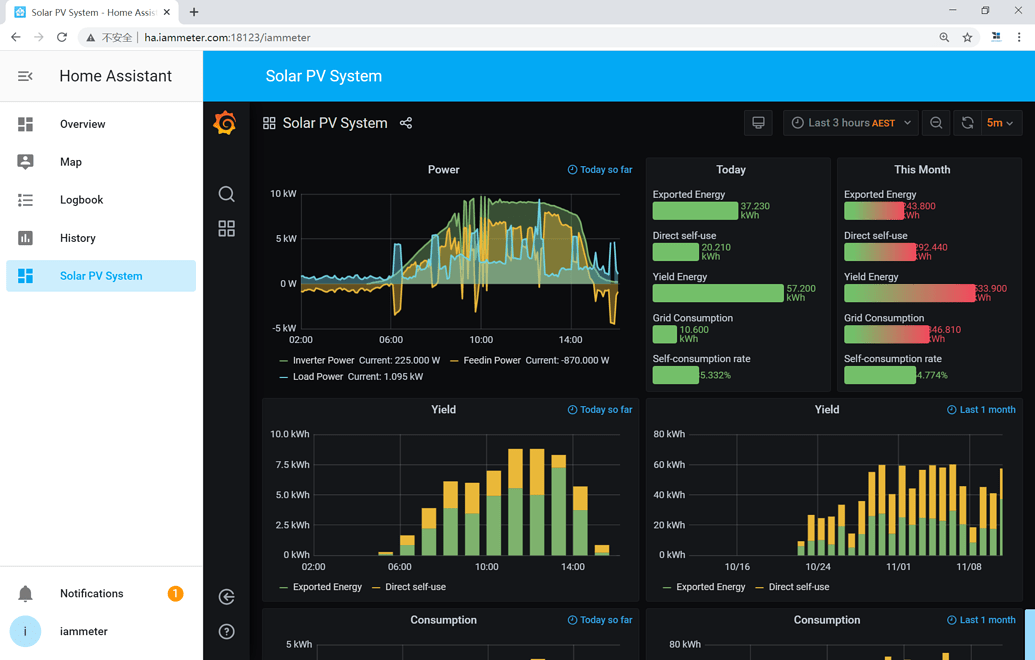This screenshot has width=1035, height=660.
Task: Open the Last 3 hours time picker
Action: tap(851, 123)
